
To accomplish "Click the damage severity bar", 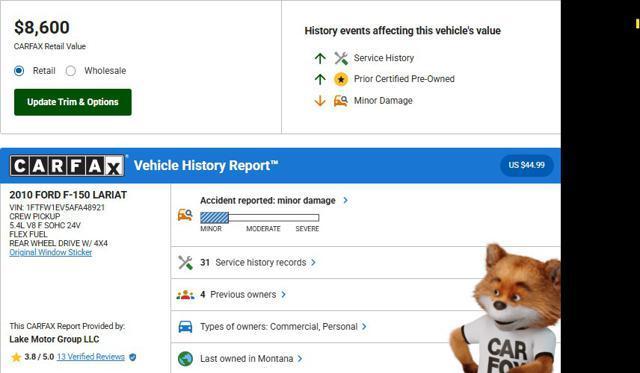I will pyautogui.click(x=260, y=218).
